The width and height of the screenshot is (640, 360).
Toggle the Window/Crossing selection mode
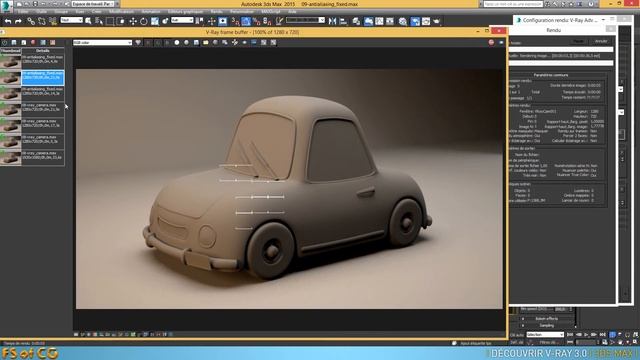tap(120, 21)
